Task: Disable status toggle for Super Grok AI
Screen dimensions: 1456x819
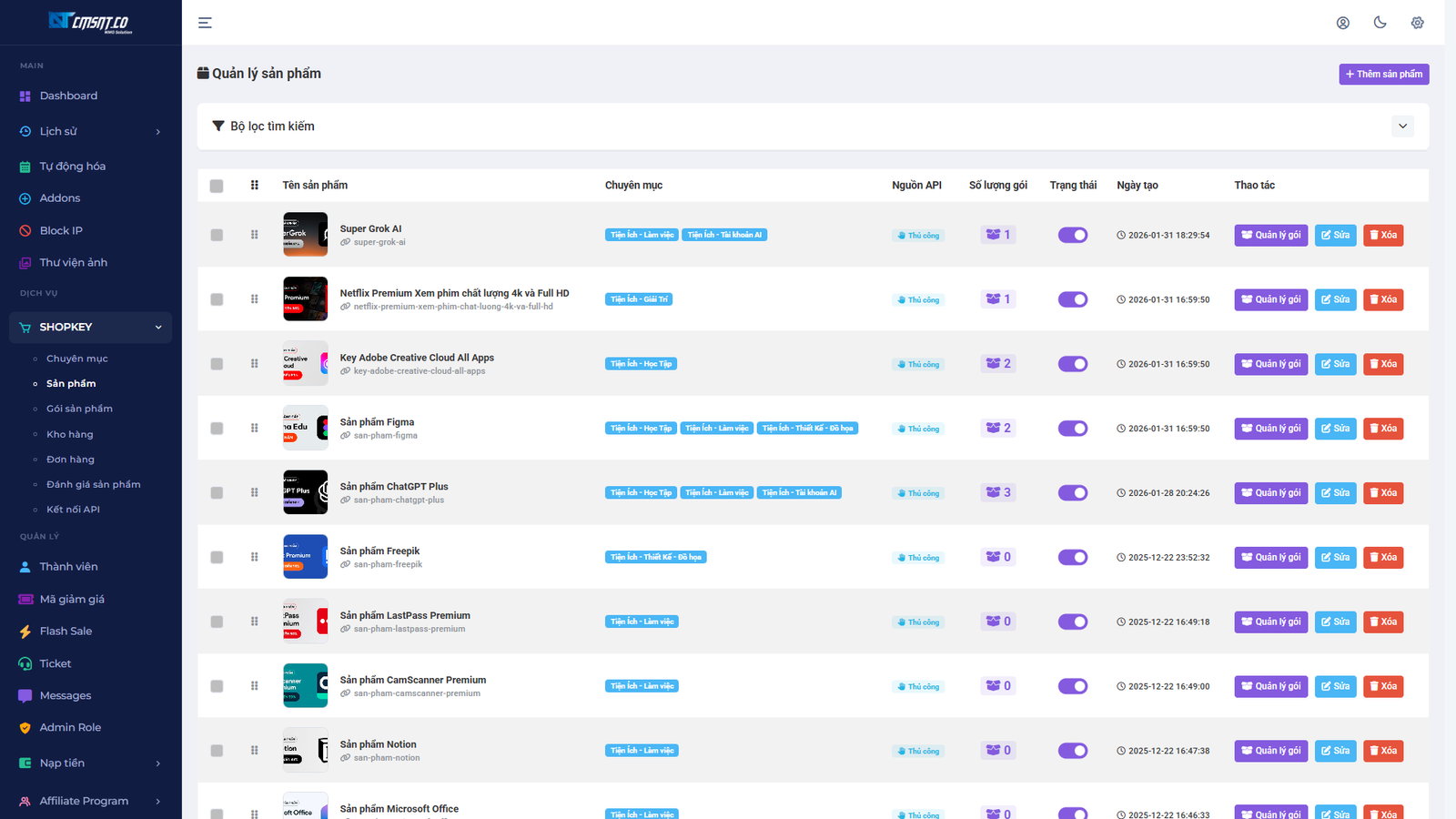Action: point(1072,235)
